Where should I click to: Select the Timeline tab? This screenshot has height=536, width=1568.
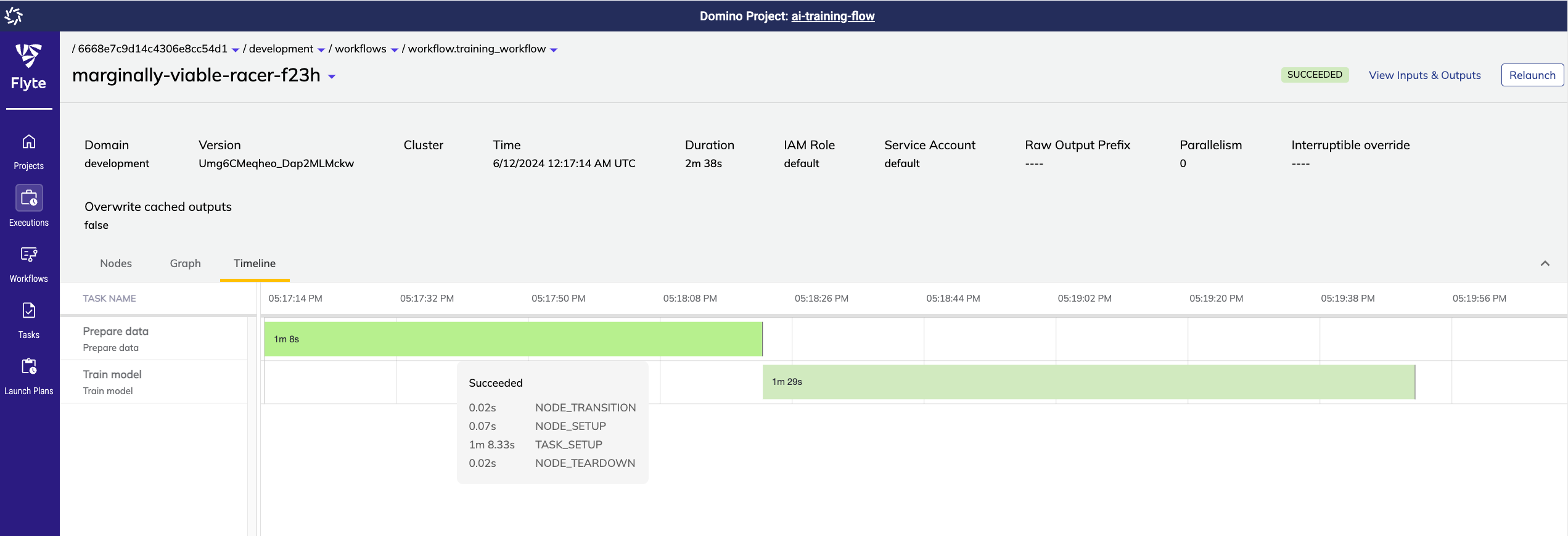pos(255,263)
